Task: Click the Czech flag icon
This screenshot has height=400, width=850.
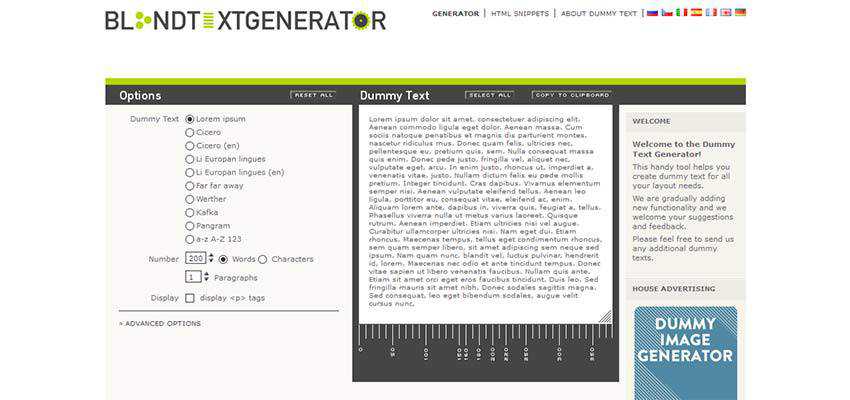Action: (x=667, y=13)
